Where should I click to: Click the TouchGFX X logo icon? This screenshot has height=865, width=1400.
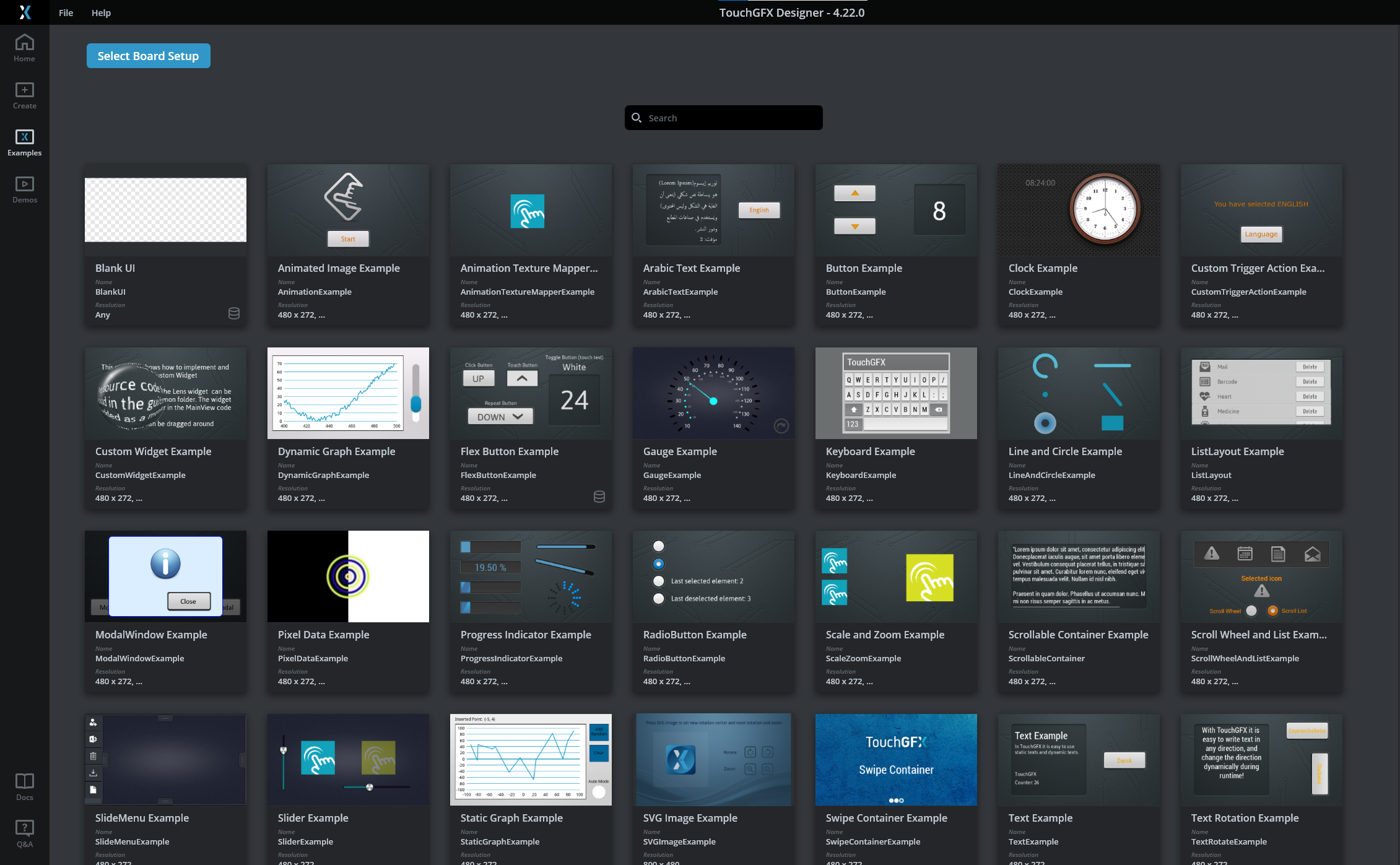(25, 12)
